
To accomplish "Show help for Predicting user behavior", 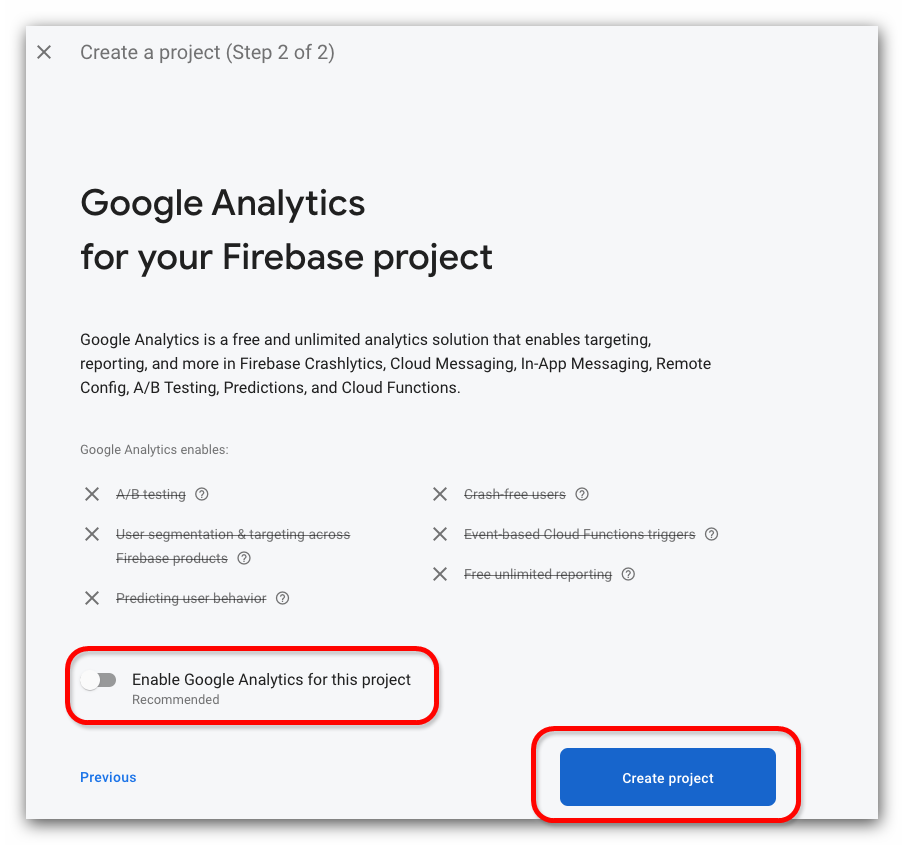I will [283, 598].
